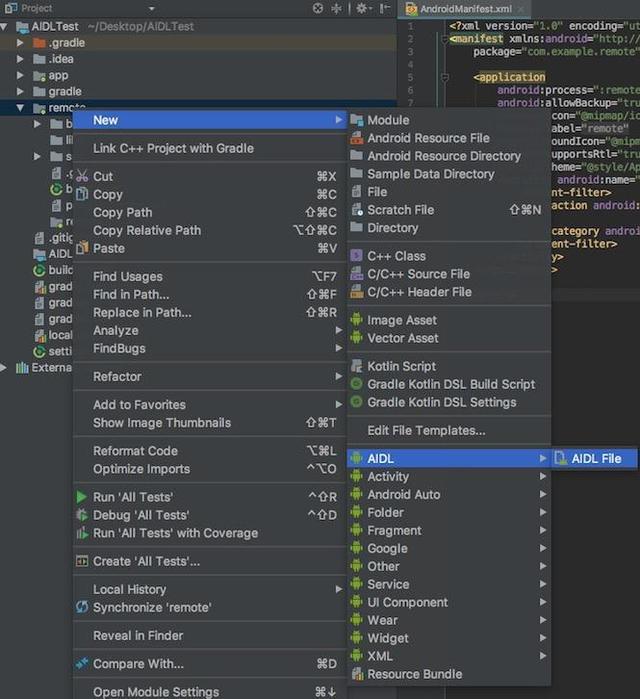
Task: Choose Find Usages
Action: (210, 277)
